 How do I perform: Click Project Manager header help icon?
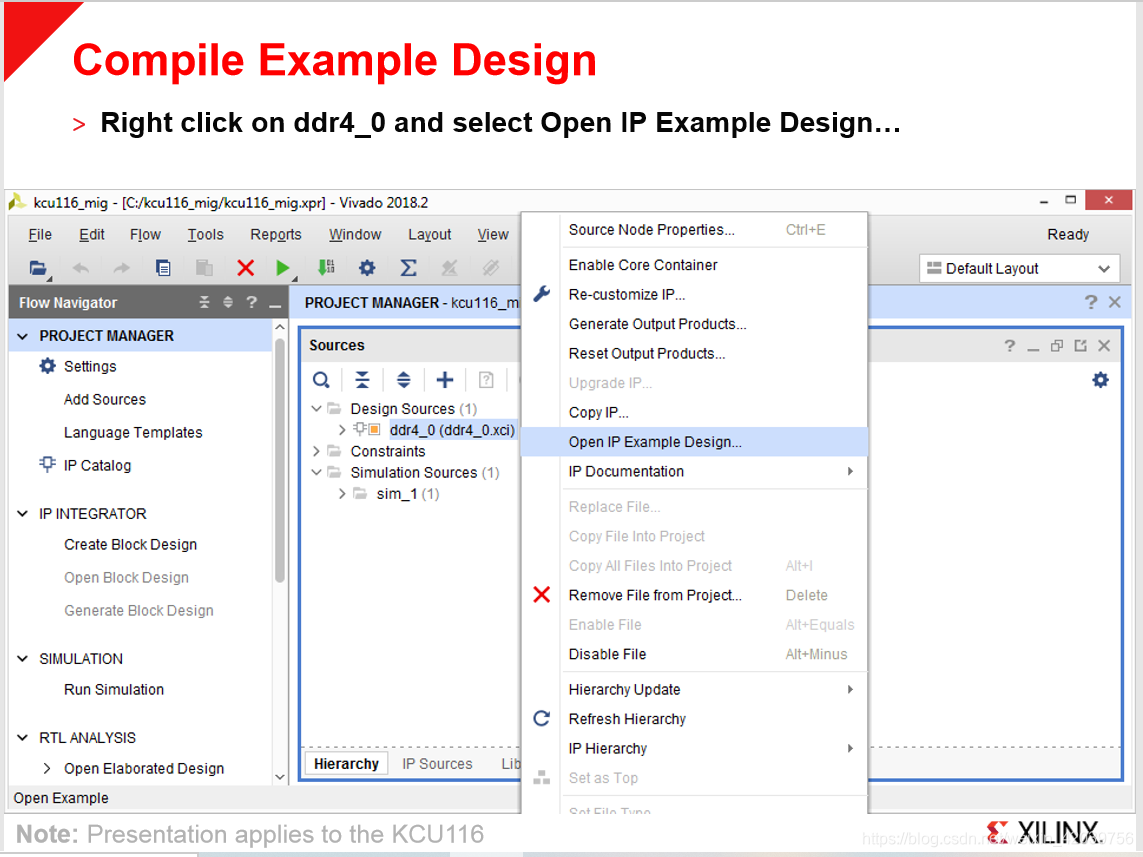pyautogui.click(x=1091, y=302)
